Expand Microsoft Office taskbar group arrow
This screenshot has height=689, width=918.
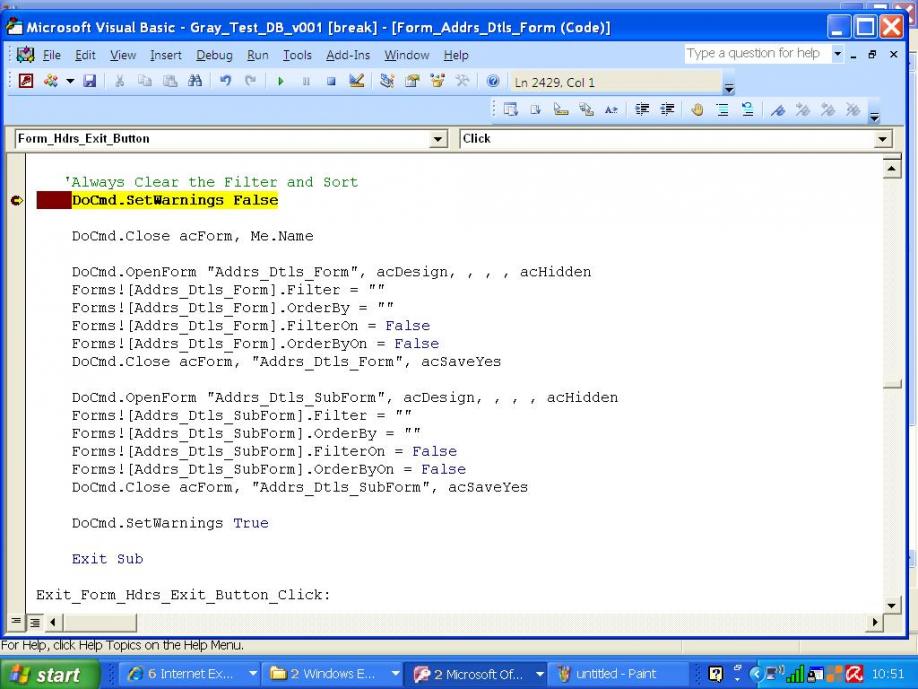tap(540, 674)
